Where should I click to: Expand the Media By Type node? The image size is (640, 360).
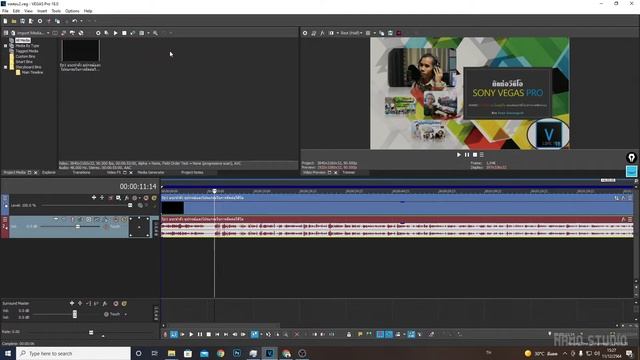click(x=5, y=46)
